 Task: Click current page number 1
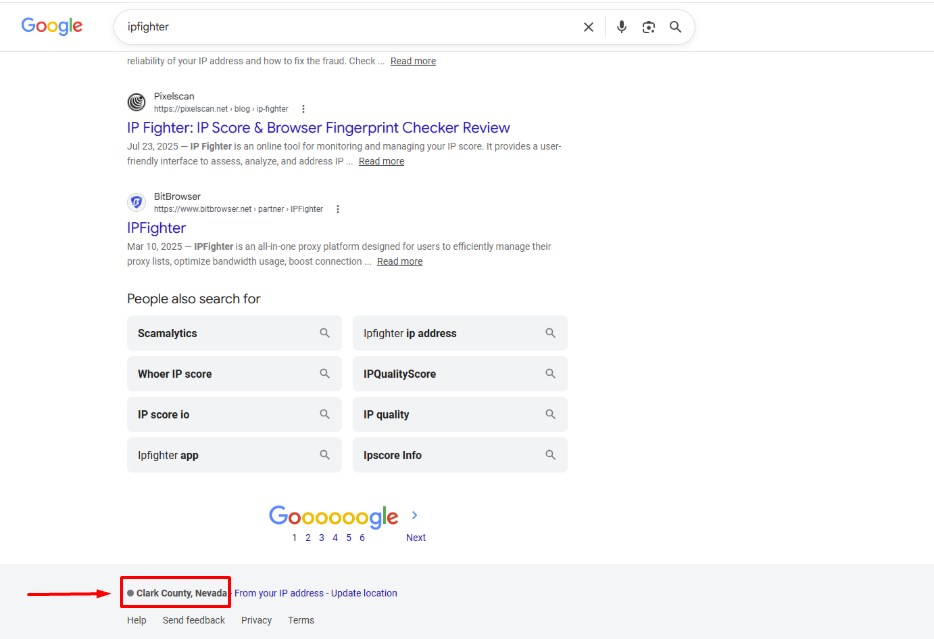(294, 537)
